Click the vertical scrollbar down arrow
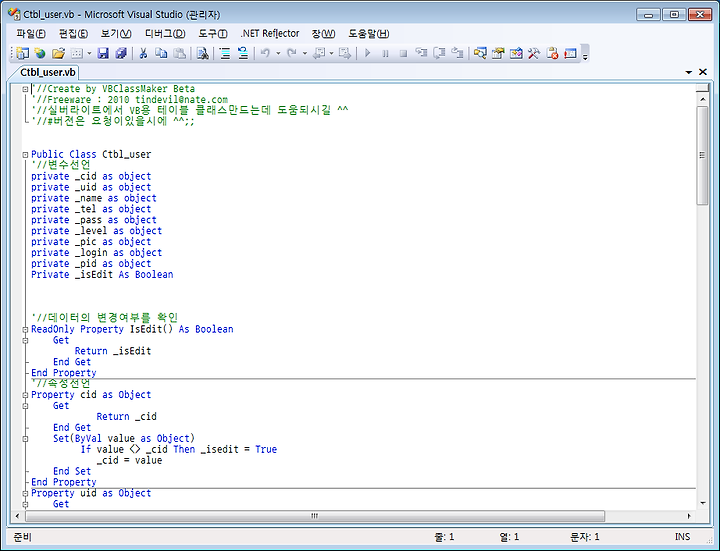This screenshot has height=551, width=720. pos(702,503)
